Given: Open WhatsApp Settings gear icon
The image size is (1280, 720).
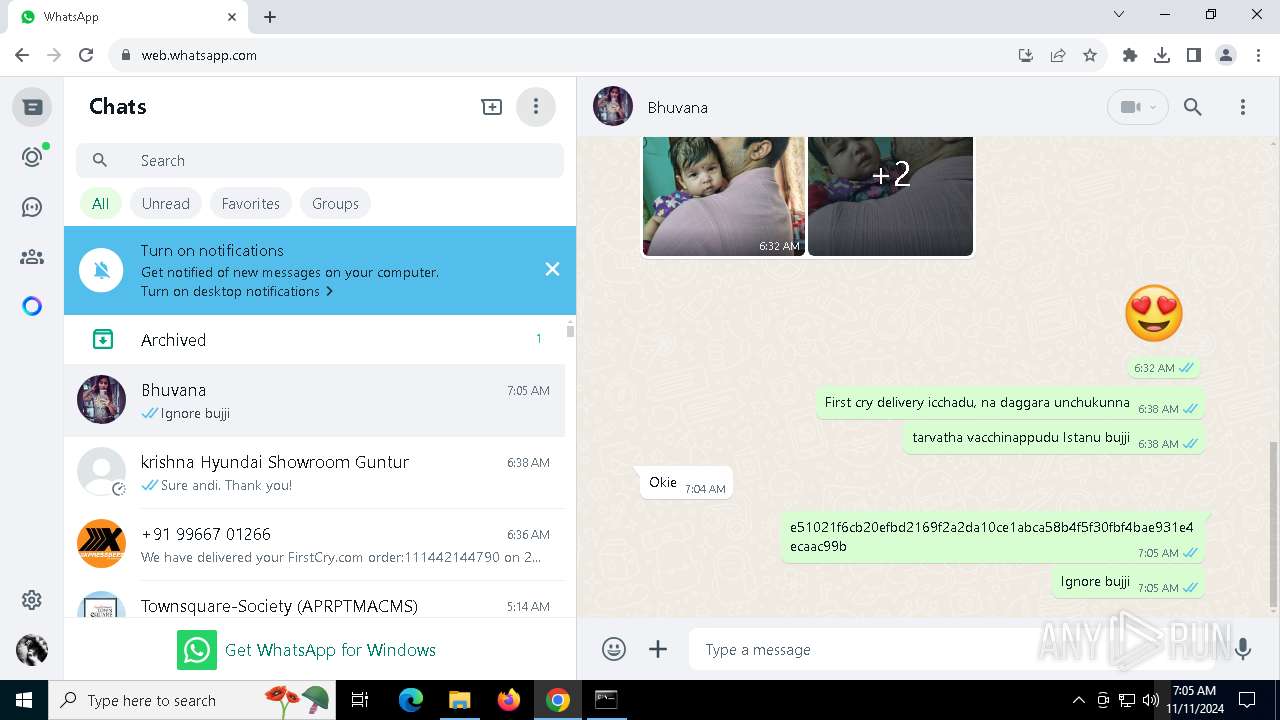Looking at the screenshot, I should pyautogui.click(x=32, y=600).
